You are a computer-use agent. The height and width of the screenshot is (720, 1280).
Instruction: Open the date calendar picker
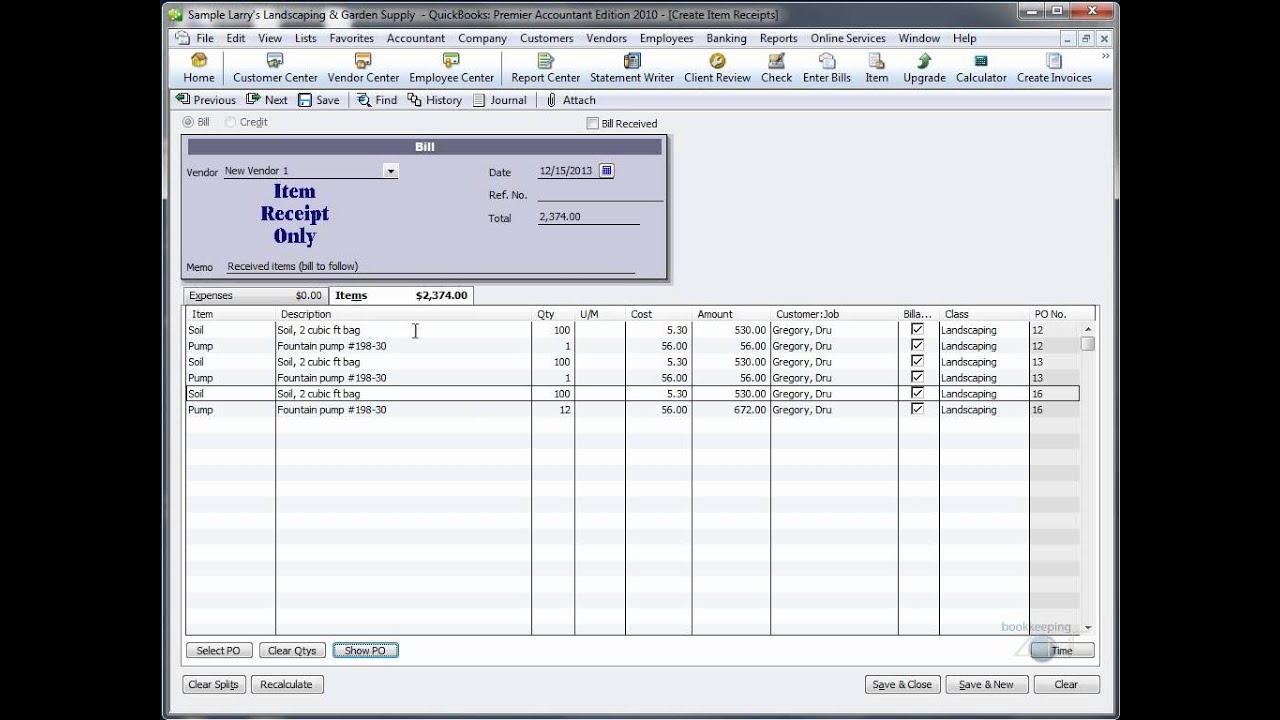click(x=606, y=171)
